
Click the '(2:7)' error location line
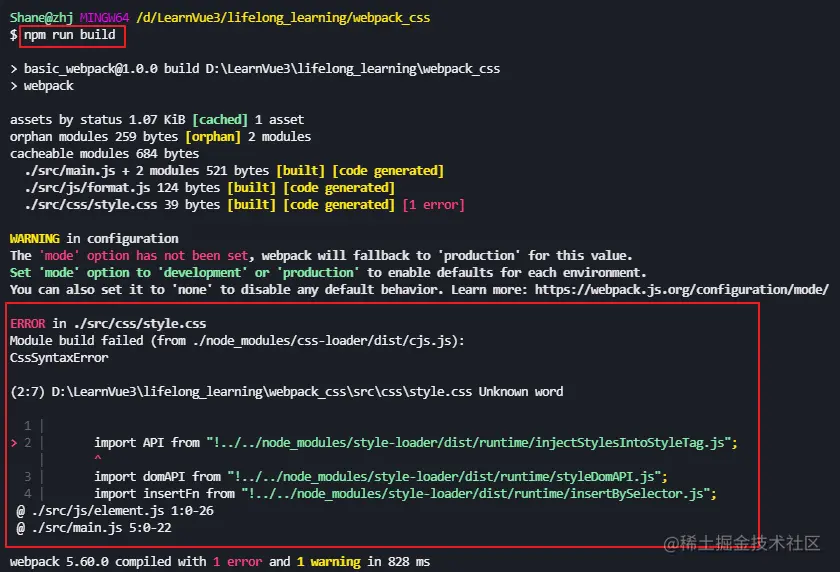287,392
